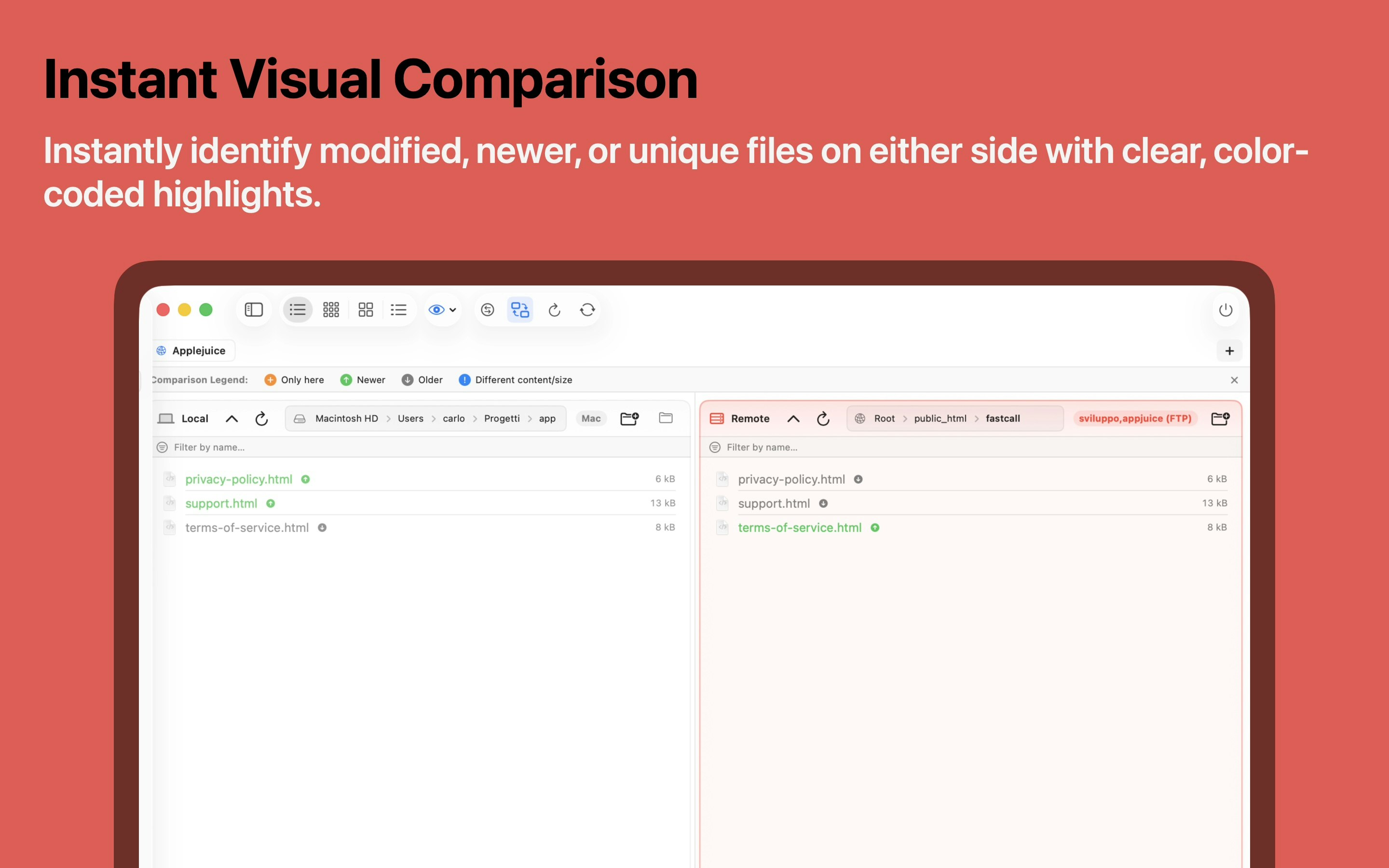Screen dimensions: 1389x868
Task: Refresh the Remote pane listing
Action: (823, 419)
